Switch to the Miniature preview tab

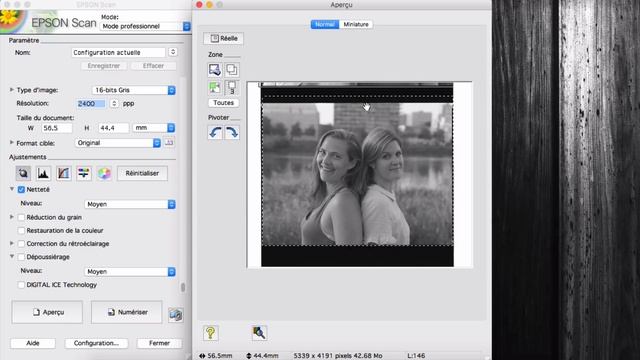(356, 24)
